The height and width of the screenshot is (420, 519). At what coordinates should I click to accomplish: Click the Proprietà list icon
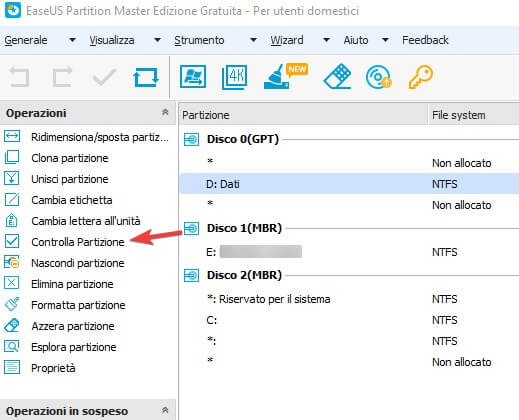[12, 367]
